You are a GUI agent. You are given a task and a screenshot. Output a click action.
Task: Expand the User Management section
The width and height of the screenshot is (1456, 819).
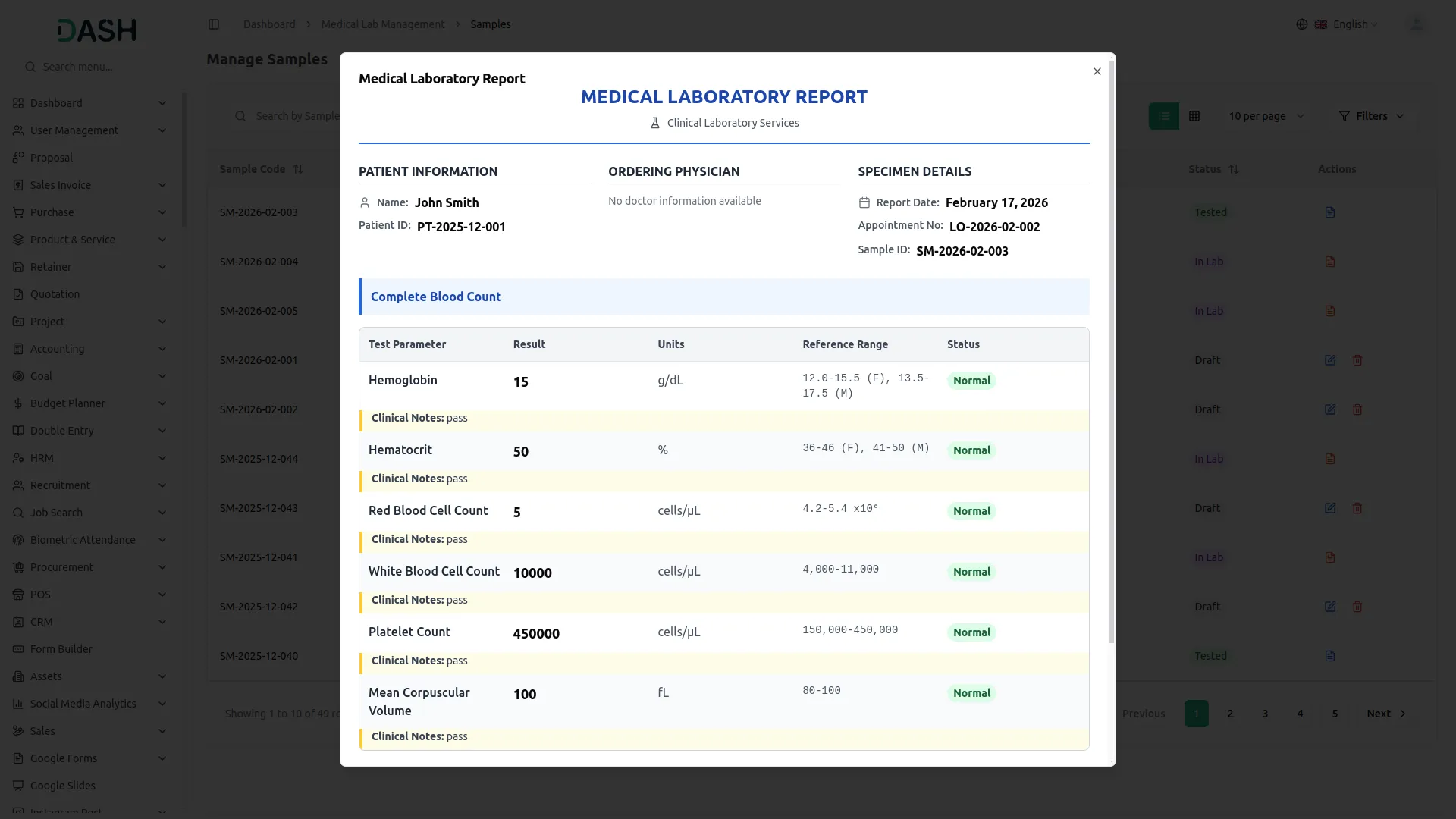coord(75,130)
